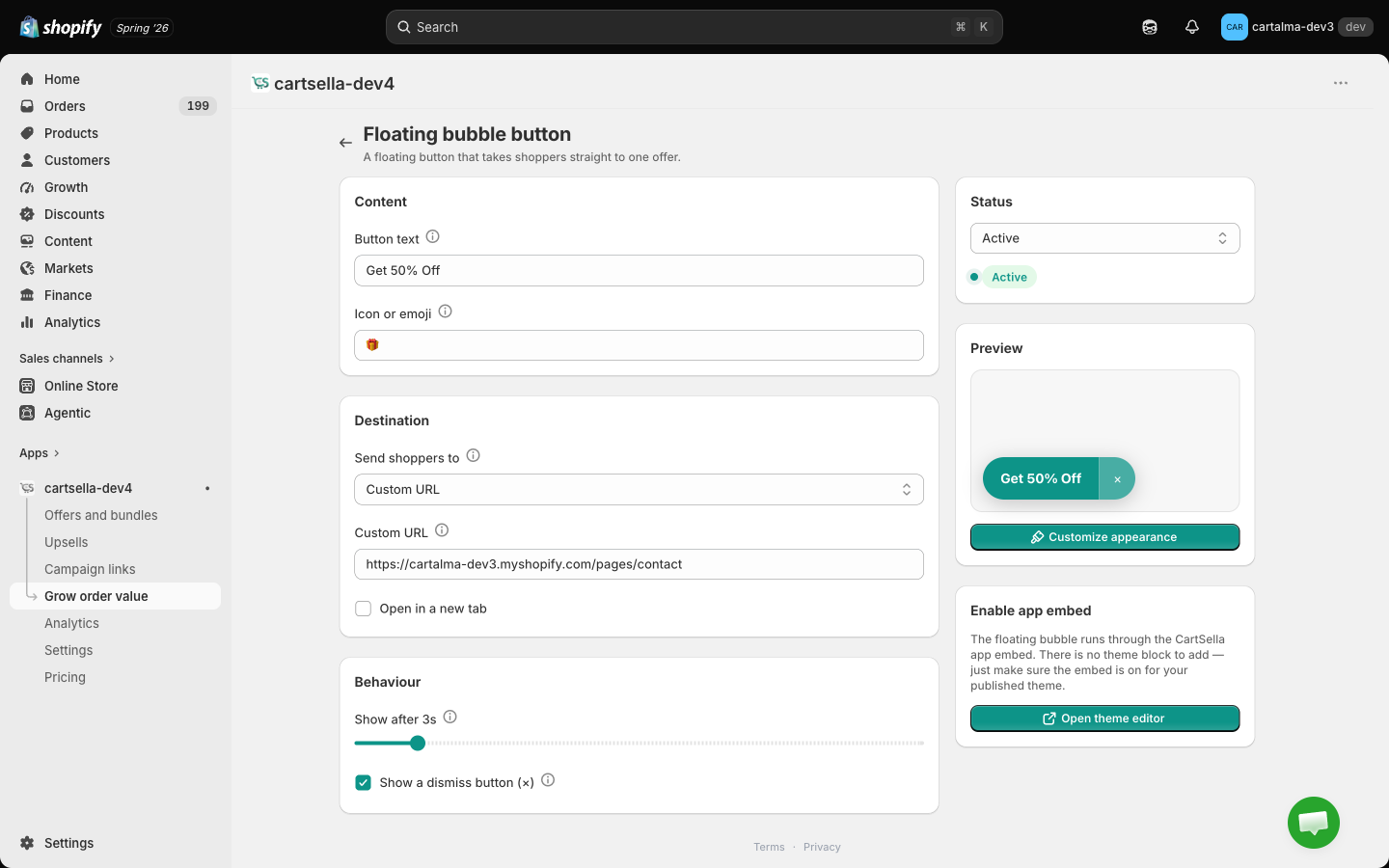Open Upsells in the app menu

[67, 542]
